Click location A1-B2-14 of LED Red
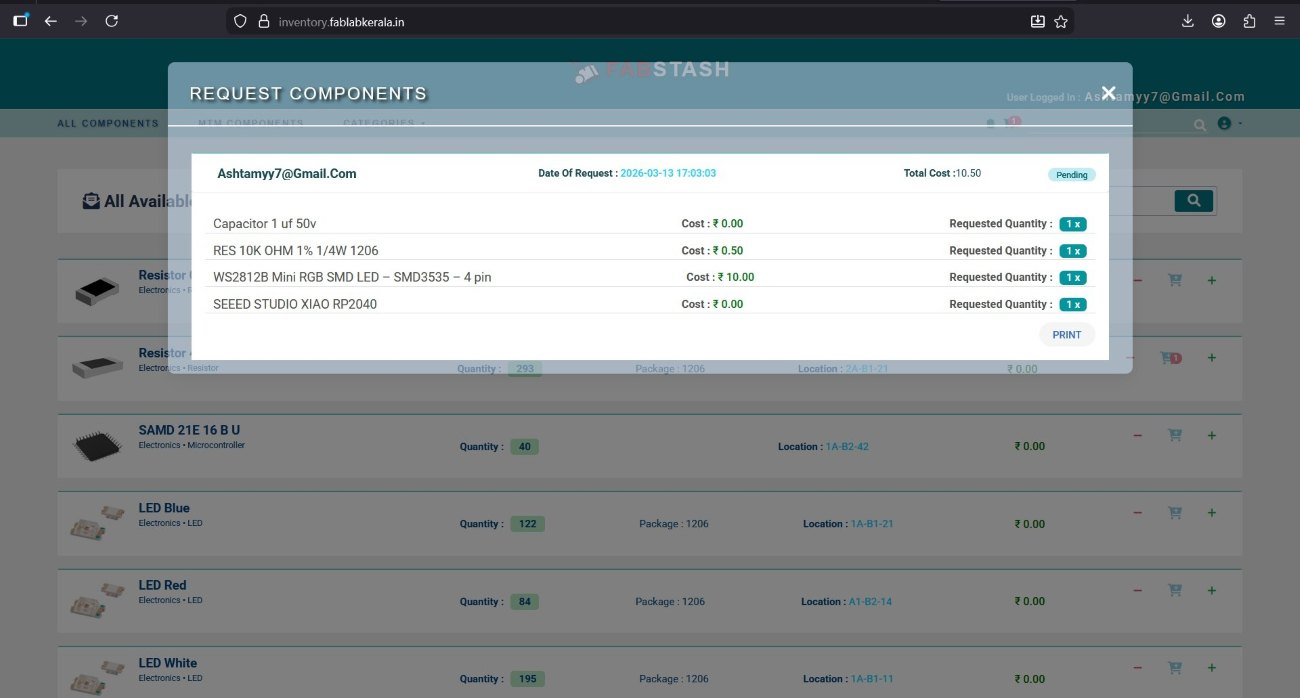The width and height of the screenshot is (1300, 698). (870, 602)
